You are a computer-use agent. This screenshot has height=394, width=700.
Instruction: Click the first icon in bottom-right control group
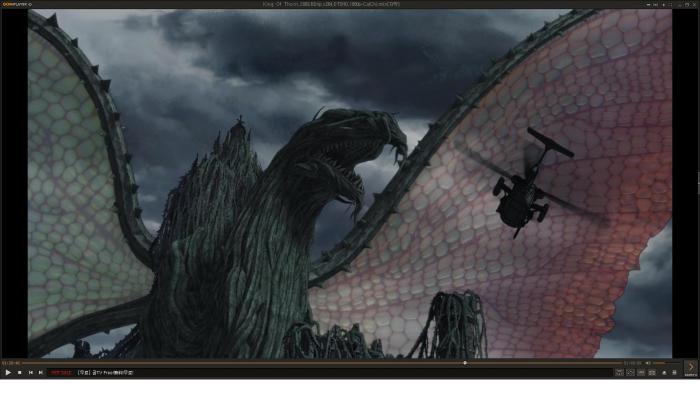[619, 373]
